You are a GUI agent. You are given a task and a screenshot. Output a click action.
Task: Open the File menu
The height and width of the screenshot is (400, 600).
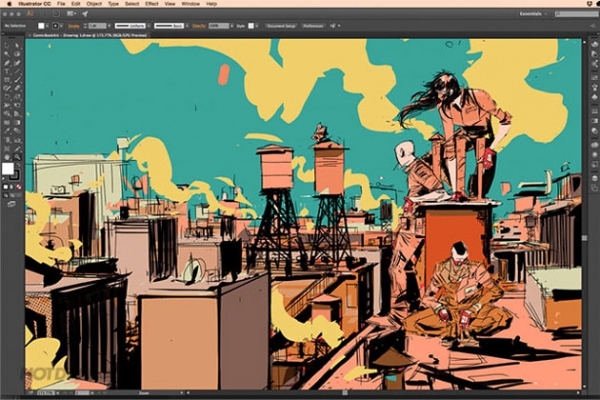click(61, 4)
